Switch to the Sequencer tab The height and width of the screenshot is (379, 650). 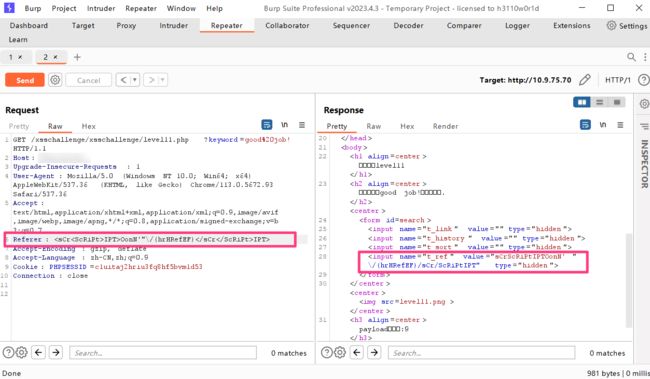(351, 25)
